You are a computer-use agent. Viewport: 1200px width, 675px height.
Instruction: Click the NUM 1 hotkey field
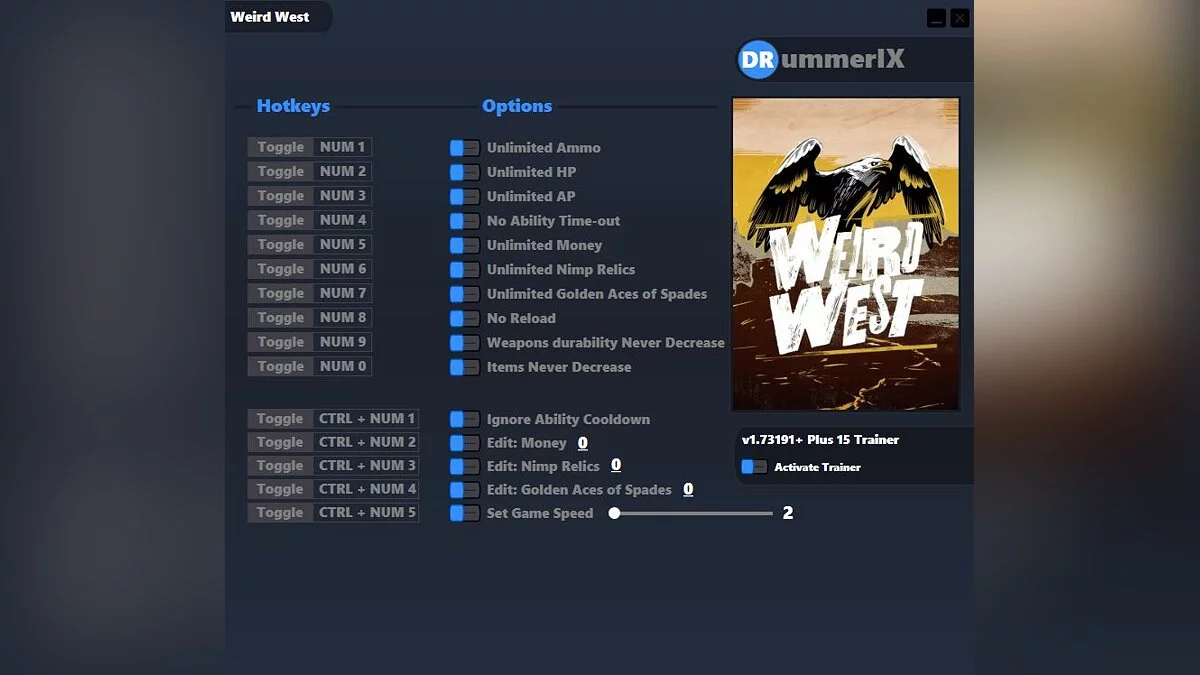(342, 147)
